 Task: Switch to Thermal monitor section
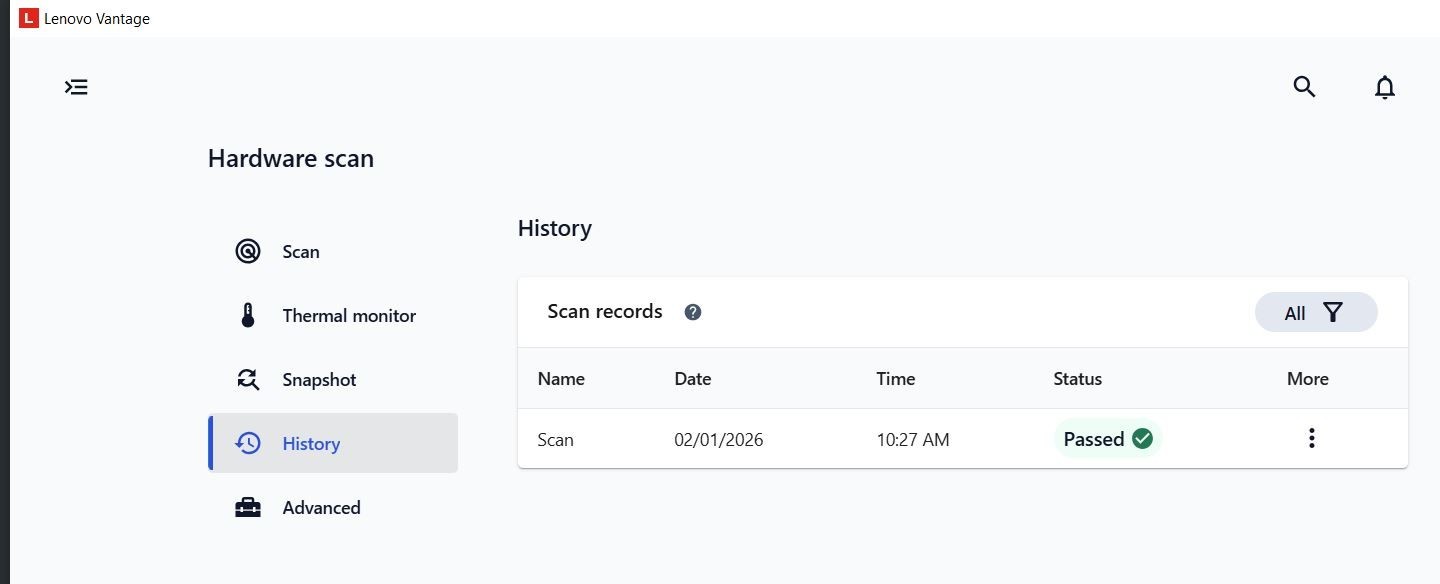[x=333, y=315]
